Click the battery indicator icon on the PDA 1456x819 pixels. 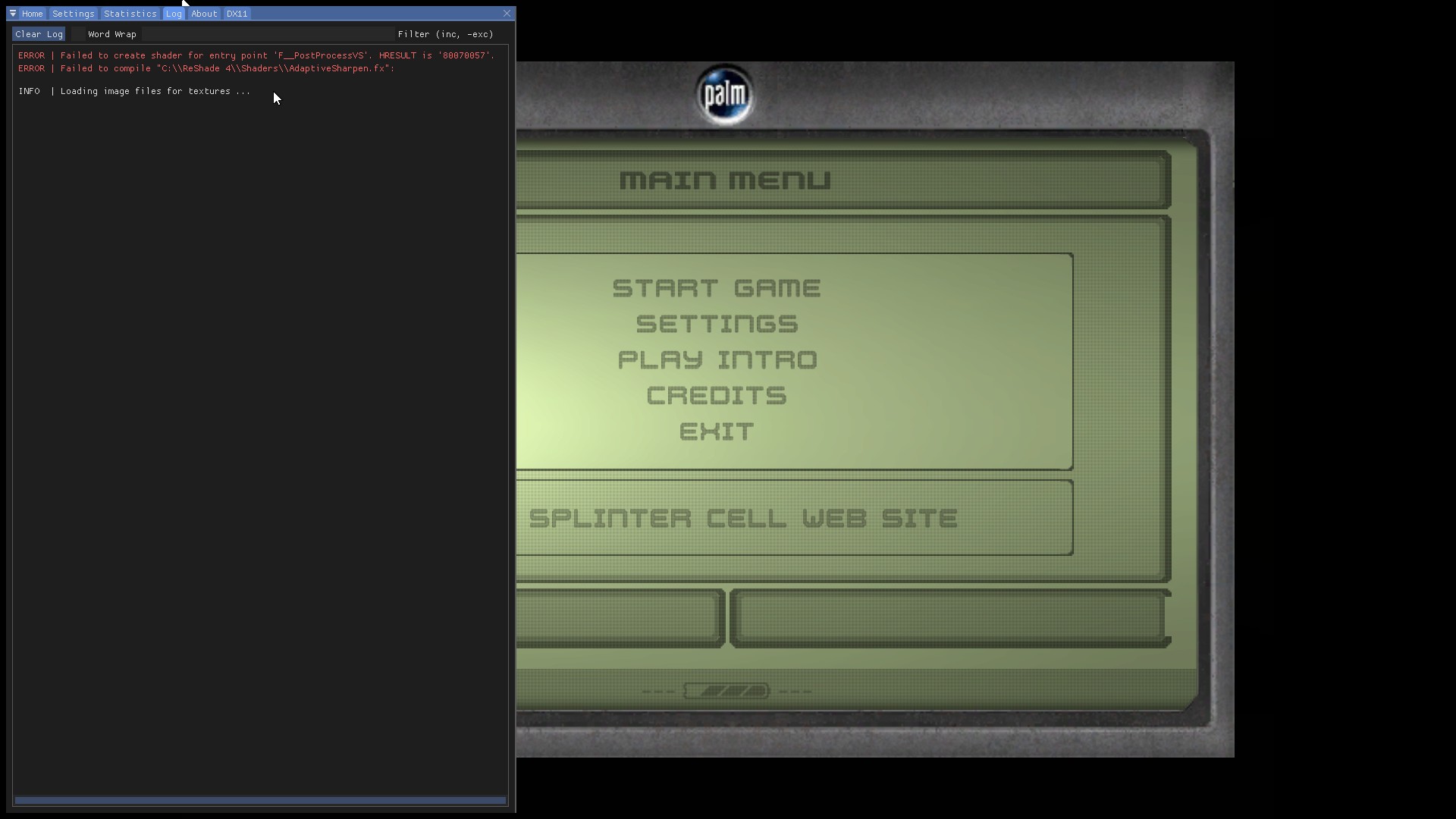(x=726, y=691)
